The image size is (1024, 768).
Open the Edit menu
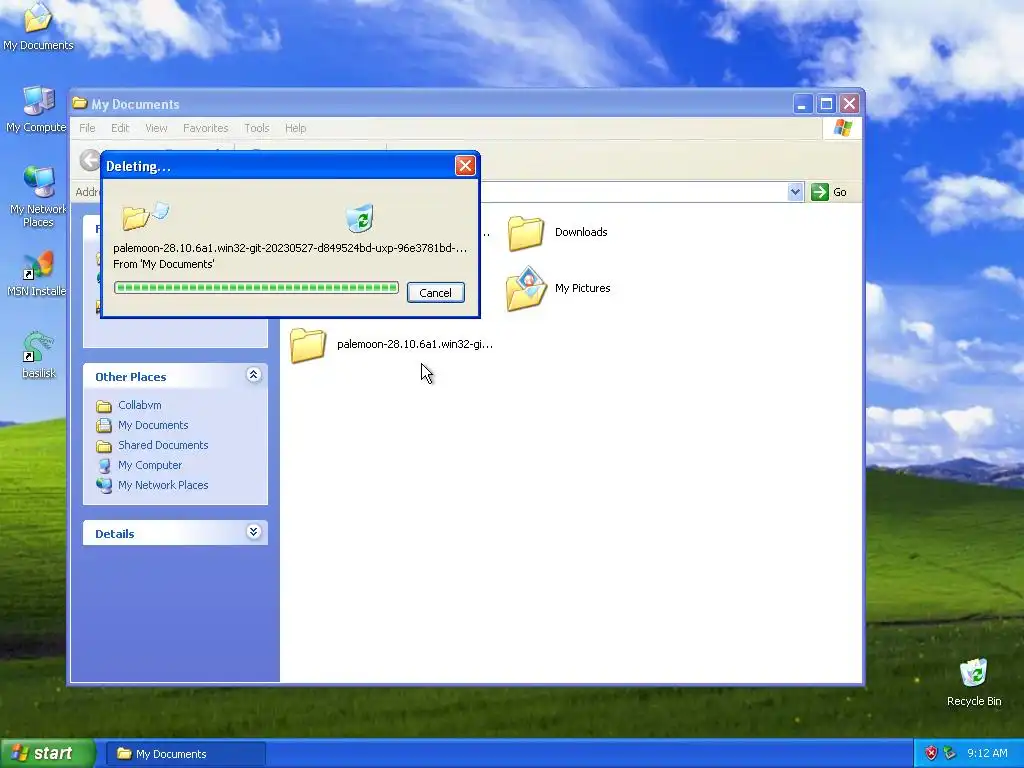point(120,128)
